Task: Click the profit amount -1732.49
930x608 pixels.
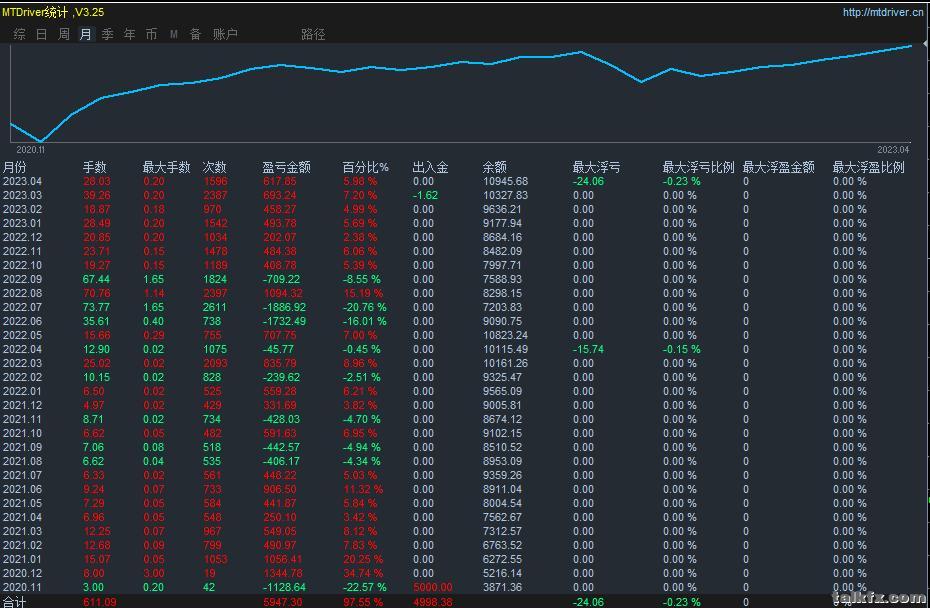Action: [x=285, y=321]
